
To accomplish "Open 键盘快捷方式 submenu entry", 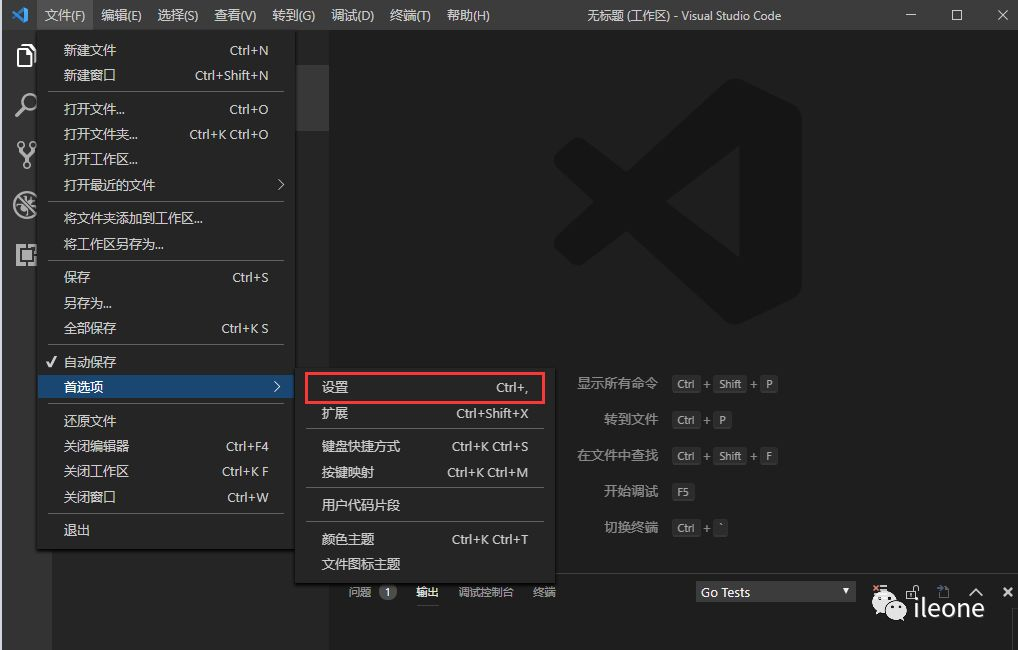I will point(425,447).
